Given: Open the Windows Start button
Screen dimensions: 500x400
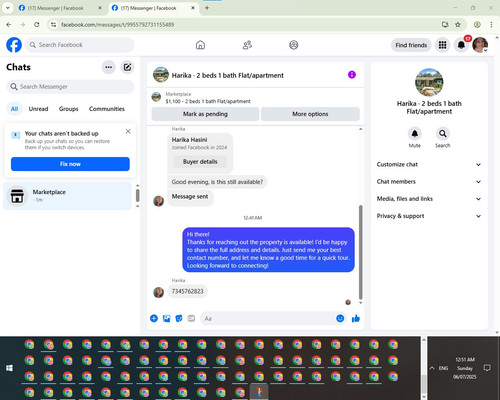Looking at the screenshot, I should point(9,368).
